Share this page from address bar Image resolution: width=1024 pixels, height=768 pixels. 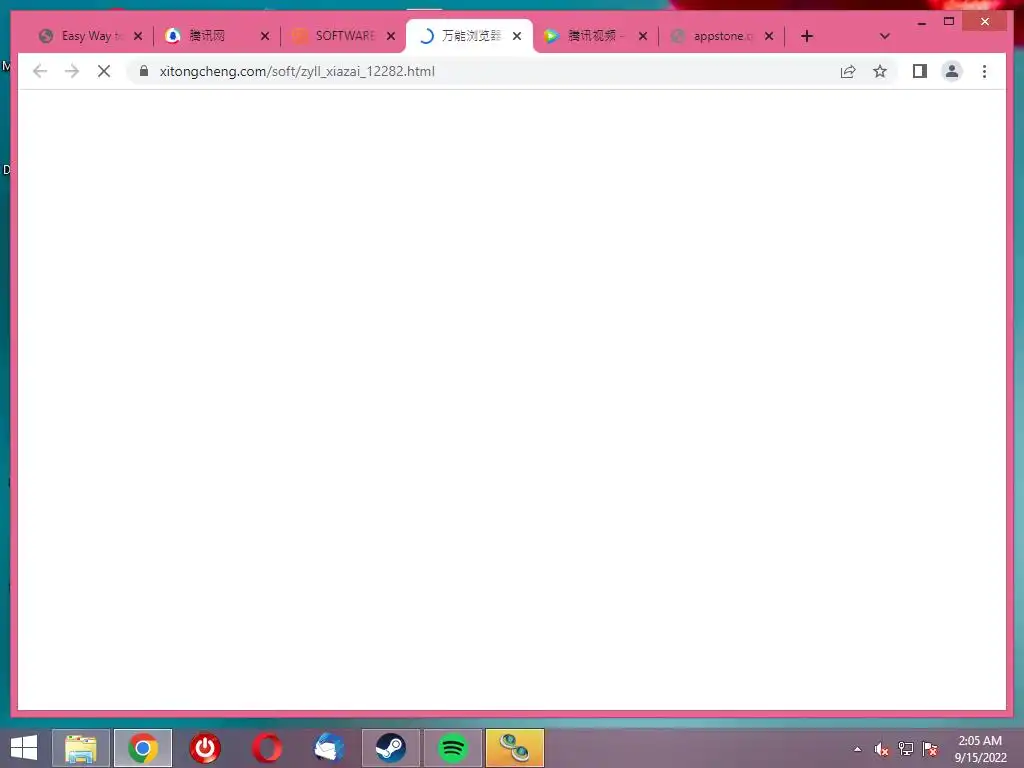point(848,71)
